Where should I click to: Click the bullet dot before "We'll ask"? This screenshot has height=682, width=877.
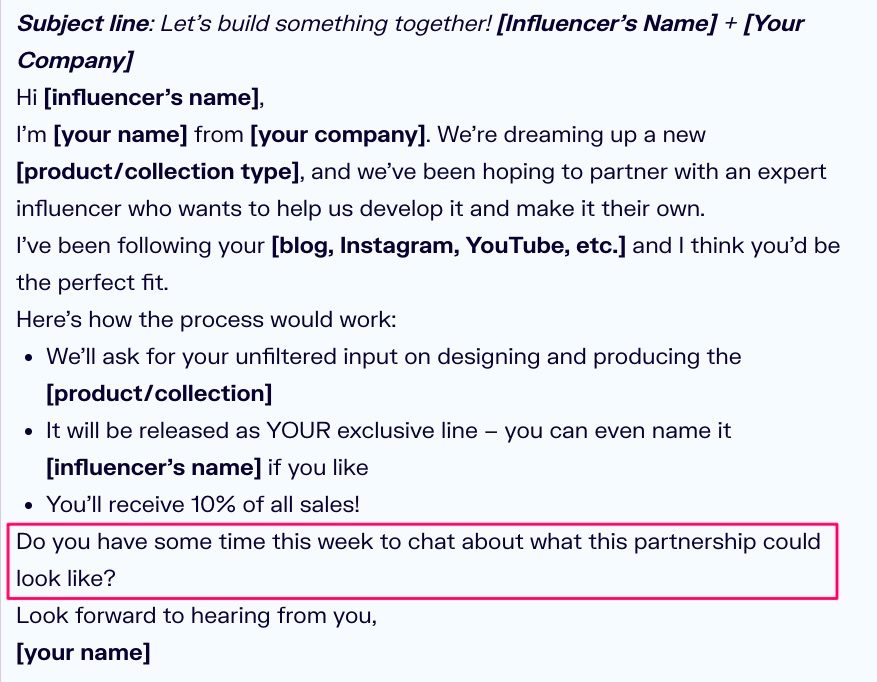pyautogui.click(x=28, y=357)
